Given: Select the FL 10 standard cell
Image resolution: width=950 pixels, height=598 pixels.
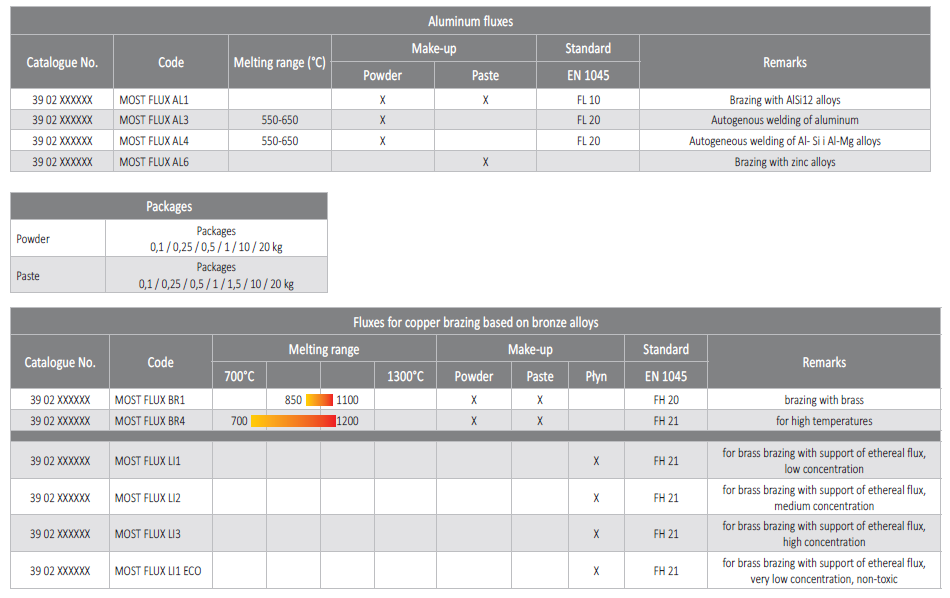Looking at the screenshot, I should pyautogui.click(x=588, y=100).
